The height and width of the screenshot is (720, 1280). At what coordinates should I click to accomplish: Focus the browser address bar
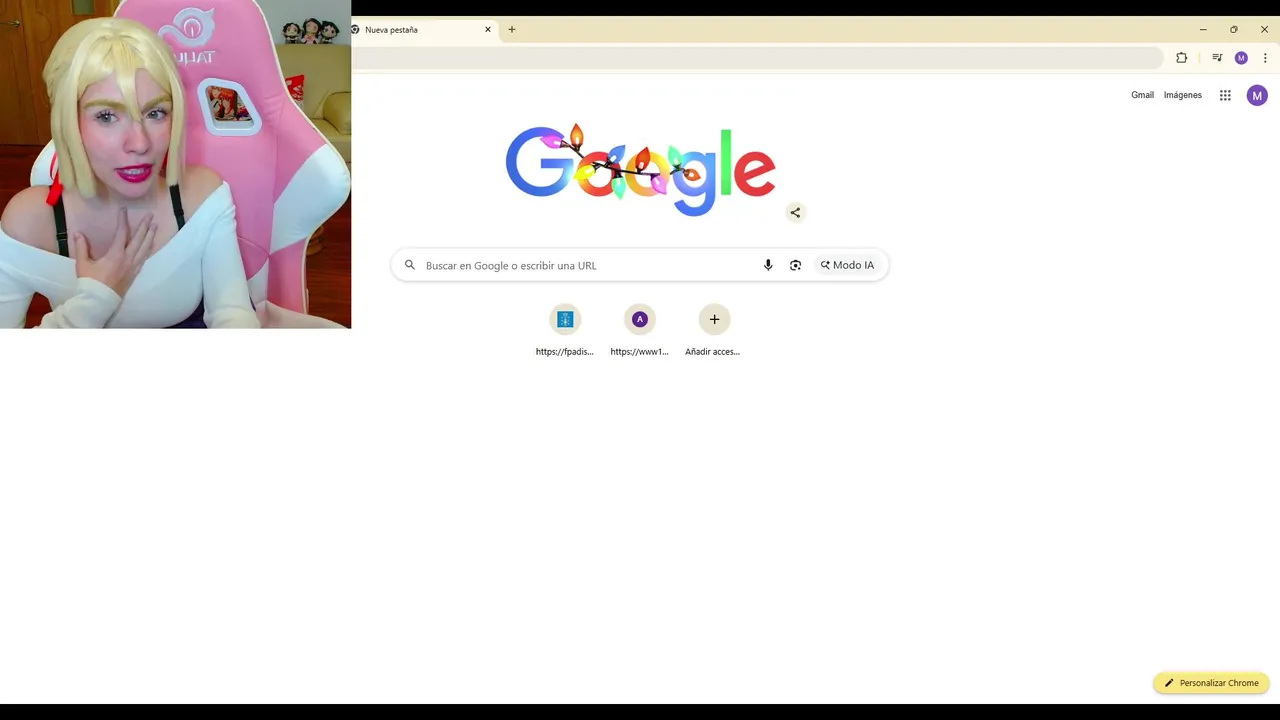(757, 58)
